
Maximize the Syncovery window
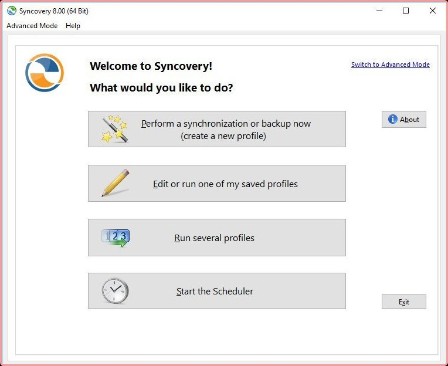pyautogui.click(x=406, y=11)
